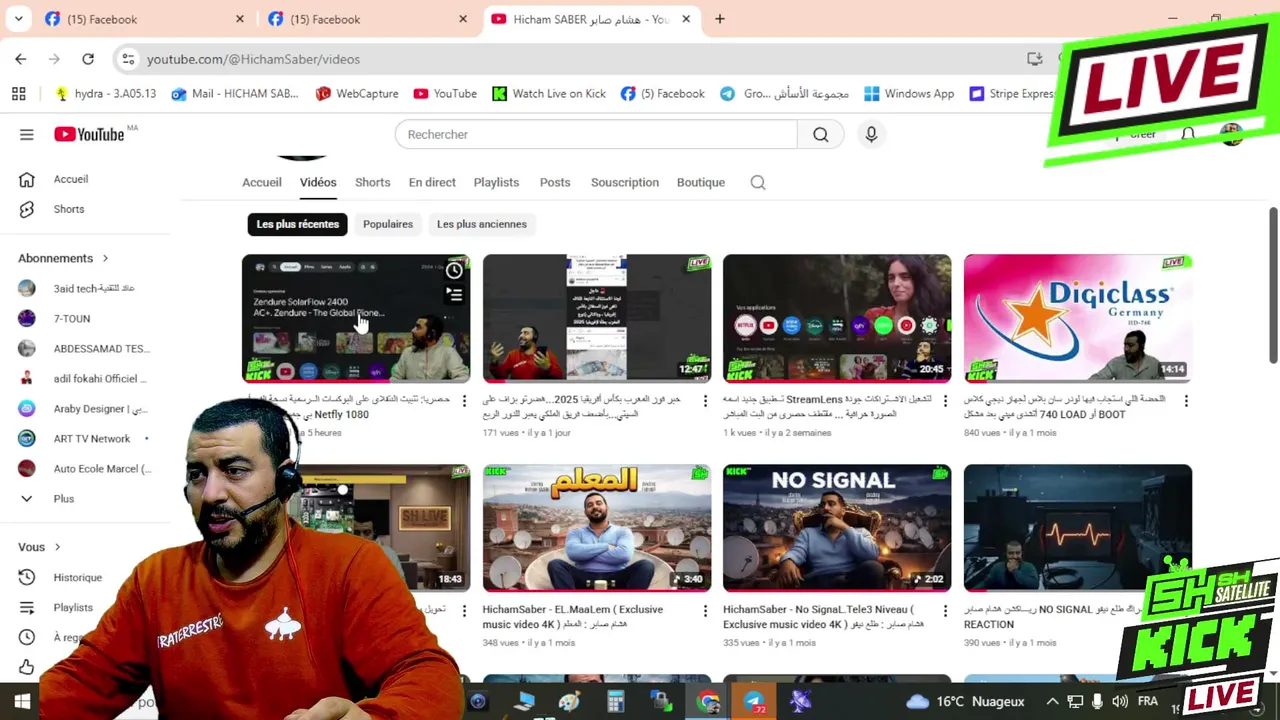Show hidden system tray icons chevron
1280x720 pixels.
point(1052,701)
